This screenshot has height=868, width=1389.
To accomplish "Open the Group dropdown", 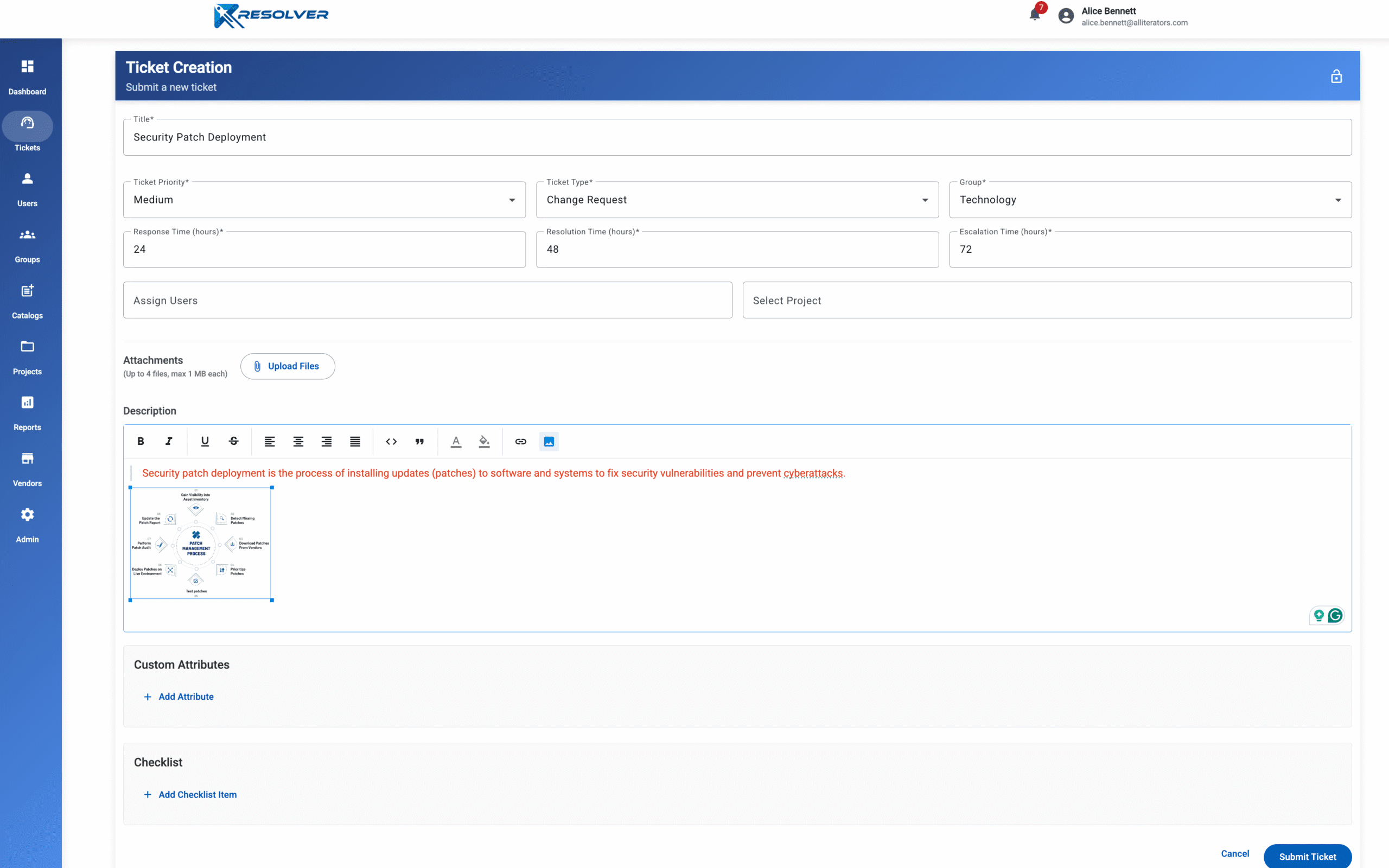I will coord(1150,200).
